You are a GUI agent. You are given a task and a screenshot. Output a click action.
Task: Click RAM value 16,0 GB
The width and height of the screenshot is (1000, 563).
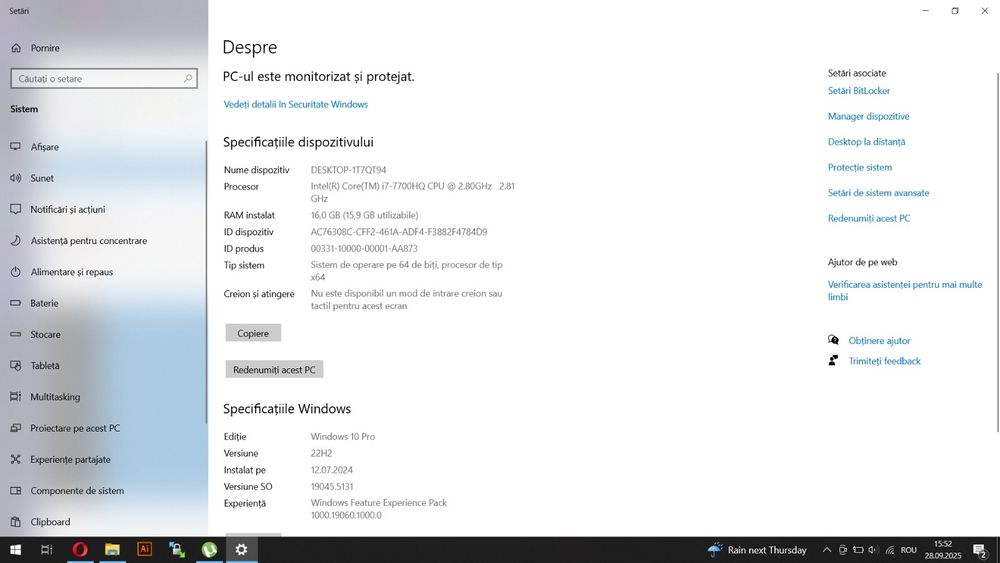tap(364, 215)
